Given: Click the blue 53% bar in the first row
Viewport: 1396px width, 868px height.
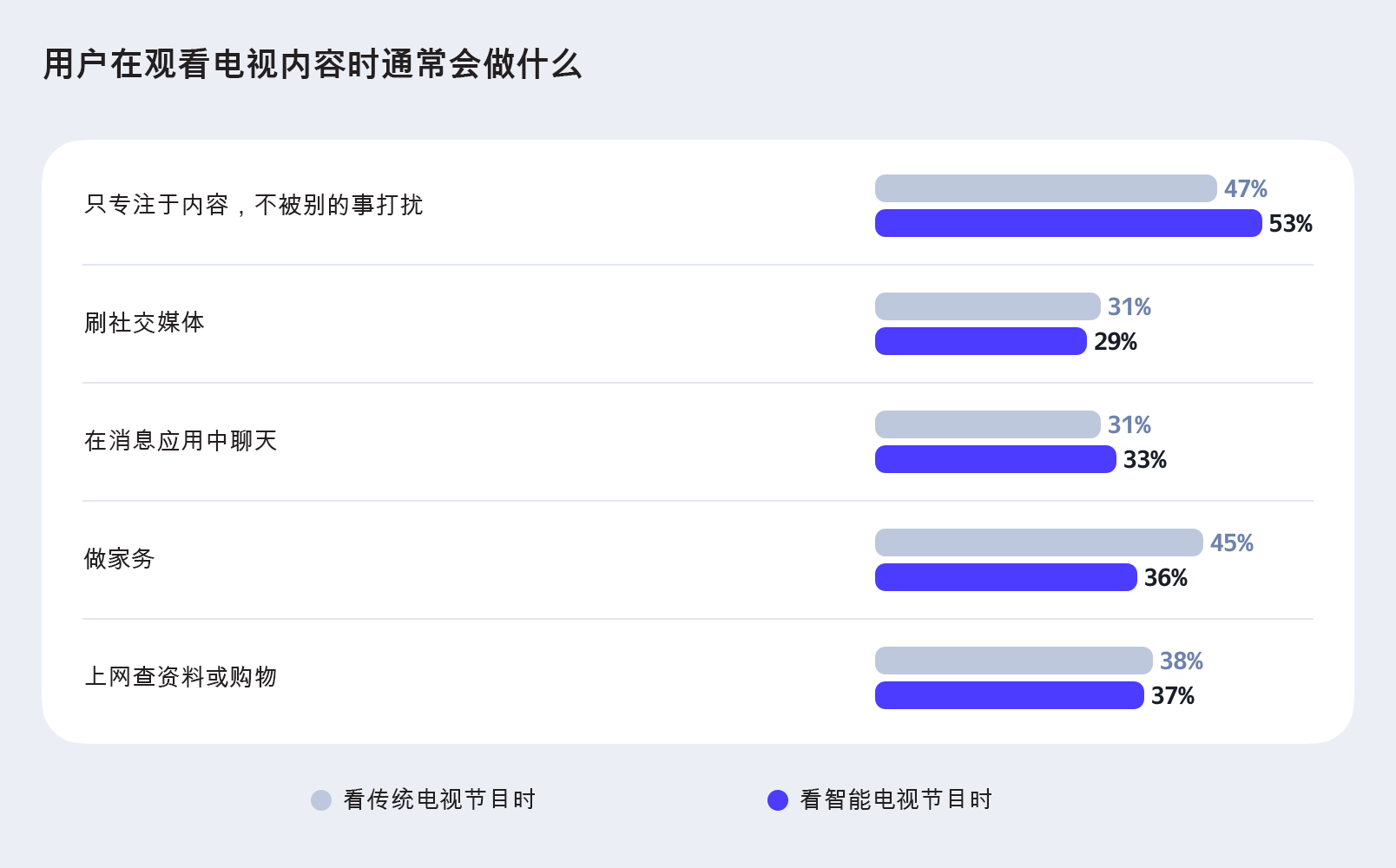Looking at the screenshot, I should (x=1068, y=223).
